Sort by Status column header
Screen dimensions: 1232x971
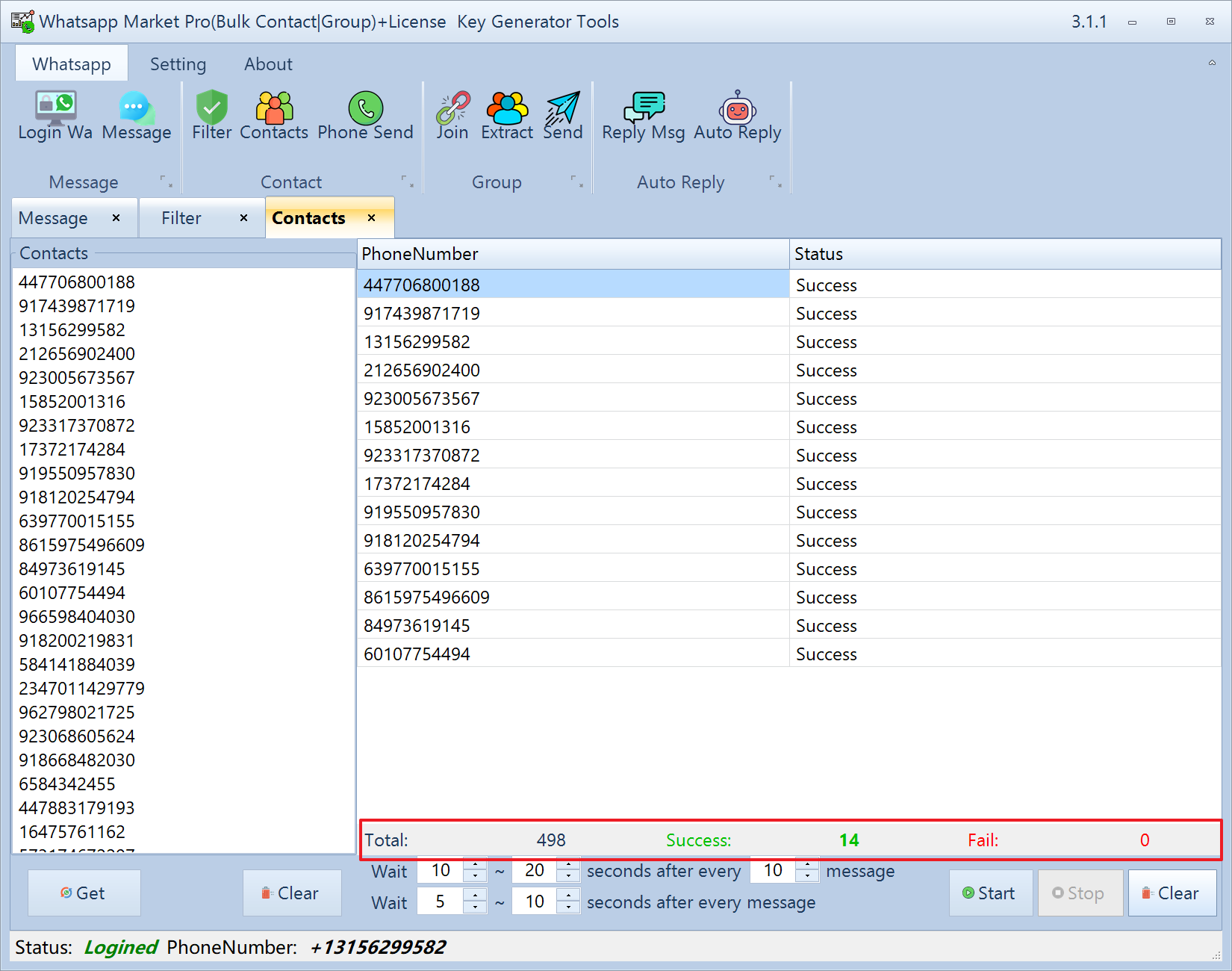pyautogui.click(x=1005, y=254)
